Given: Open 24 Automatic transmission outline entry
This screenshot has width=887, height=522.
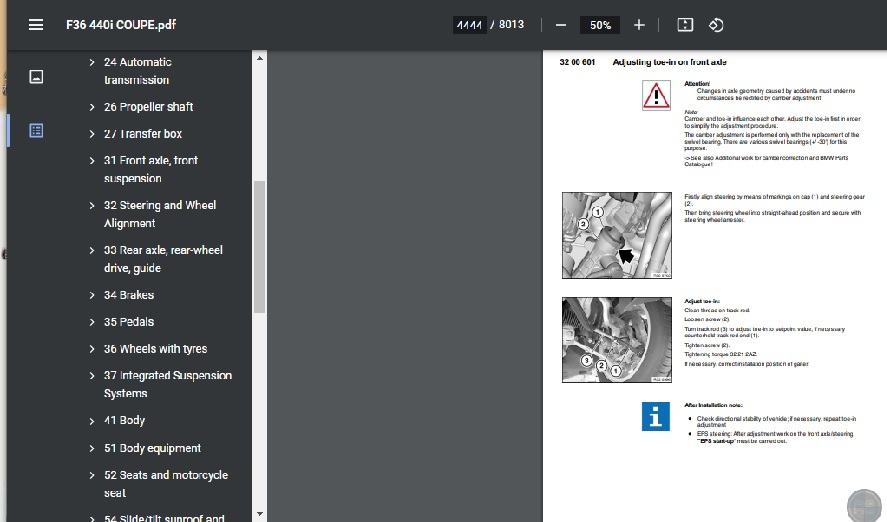Looking at the screenshot, I should tap(137, 71).
